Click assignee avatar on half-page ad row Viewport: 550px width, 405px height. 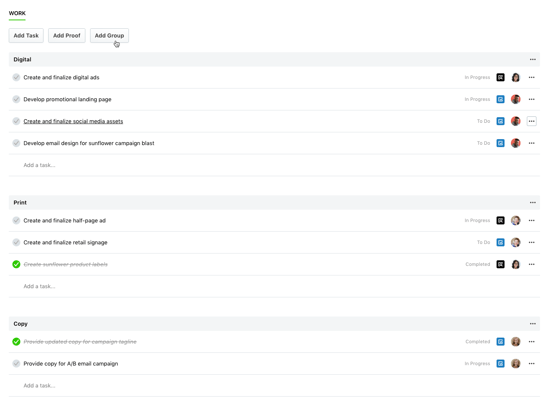(x=516, y=221)
